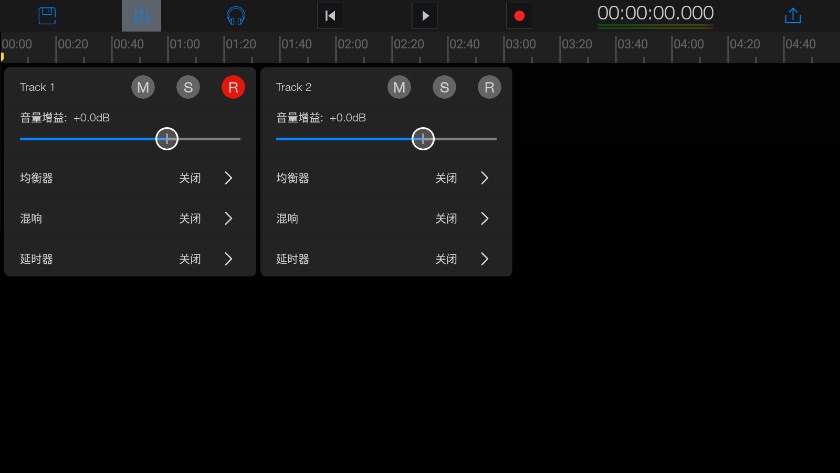Expand Track 1 均衡器 settings

point(228,178)
